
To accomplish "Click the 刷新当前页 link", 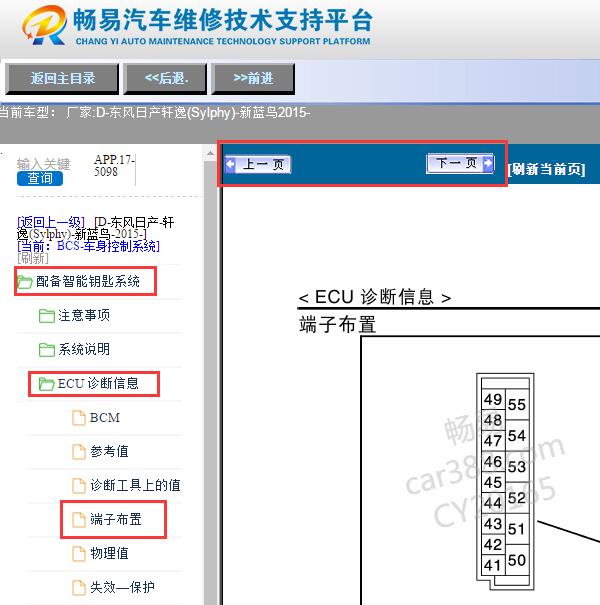I will pos(546,169).
